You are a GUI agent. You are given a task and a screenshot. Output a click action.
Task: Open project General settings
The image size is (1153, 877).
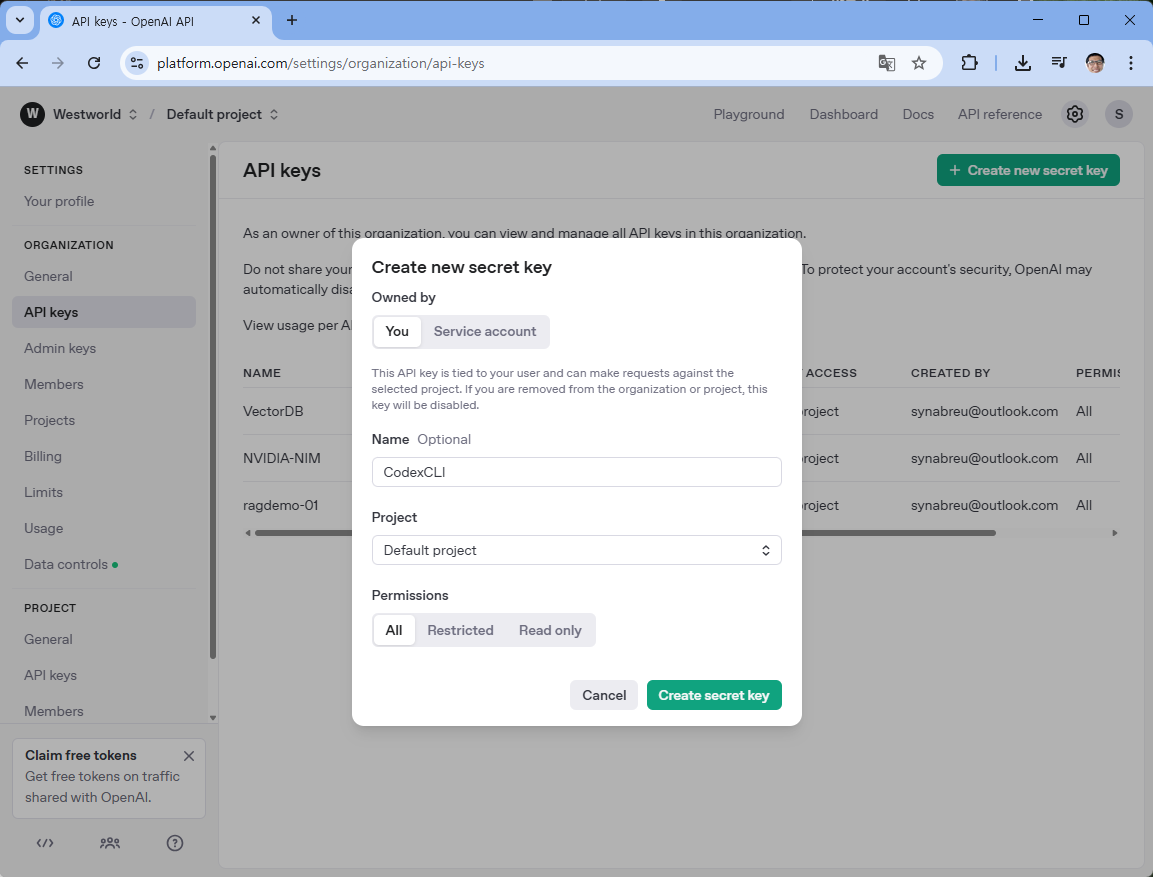click(49, 640)
